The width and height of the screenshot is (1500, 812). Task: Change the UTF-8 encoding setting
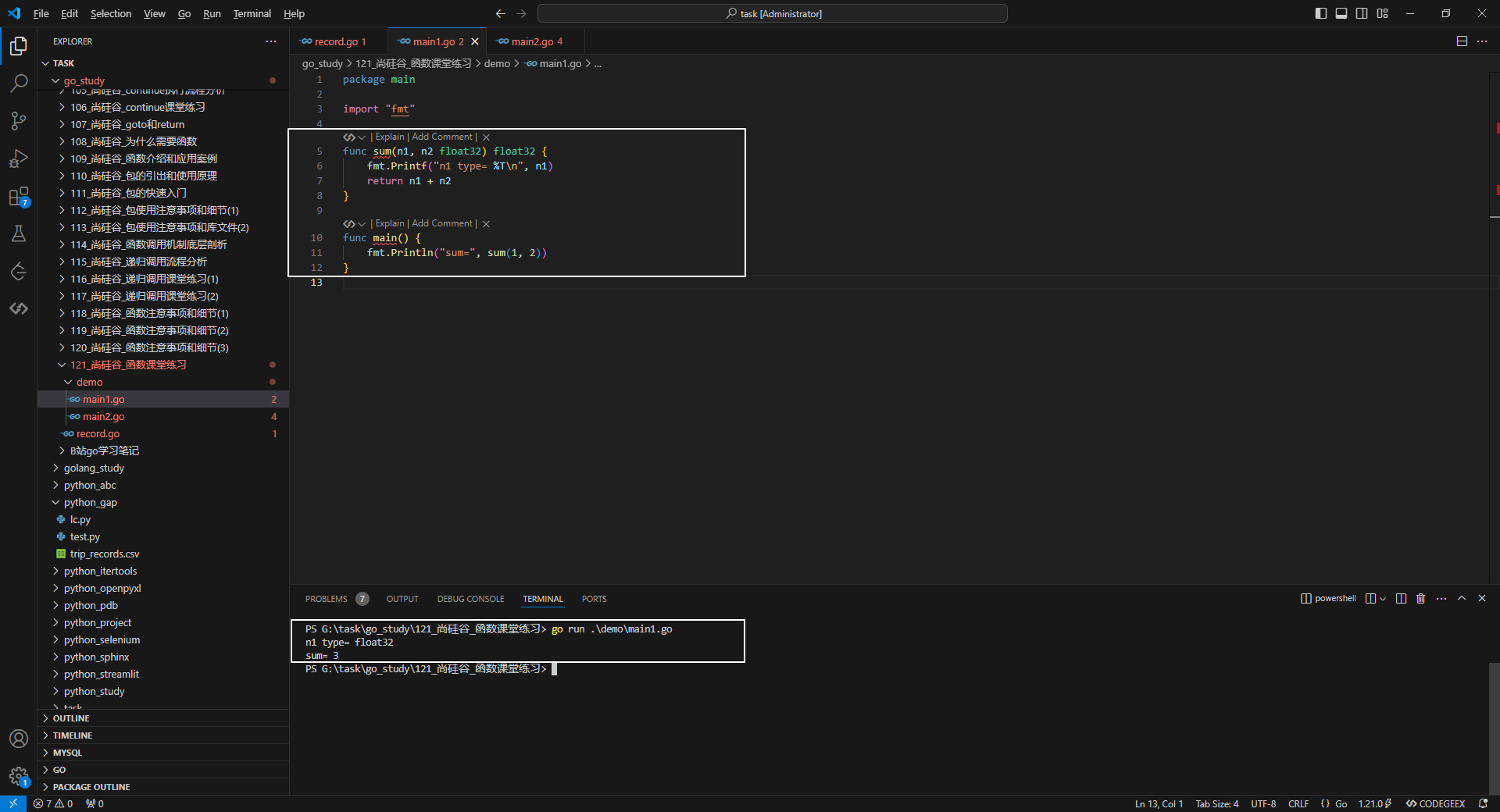pos(1263,803)
